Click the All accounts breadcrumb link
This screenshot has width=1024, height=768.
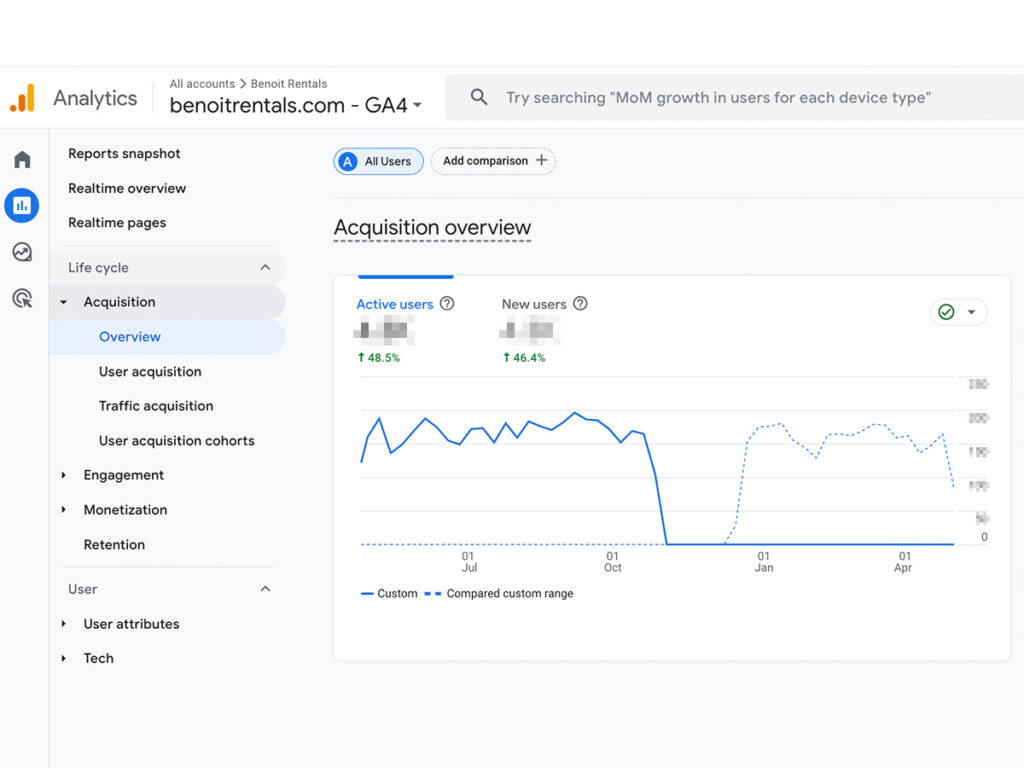click(x=202, y=84)
